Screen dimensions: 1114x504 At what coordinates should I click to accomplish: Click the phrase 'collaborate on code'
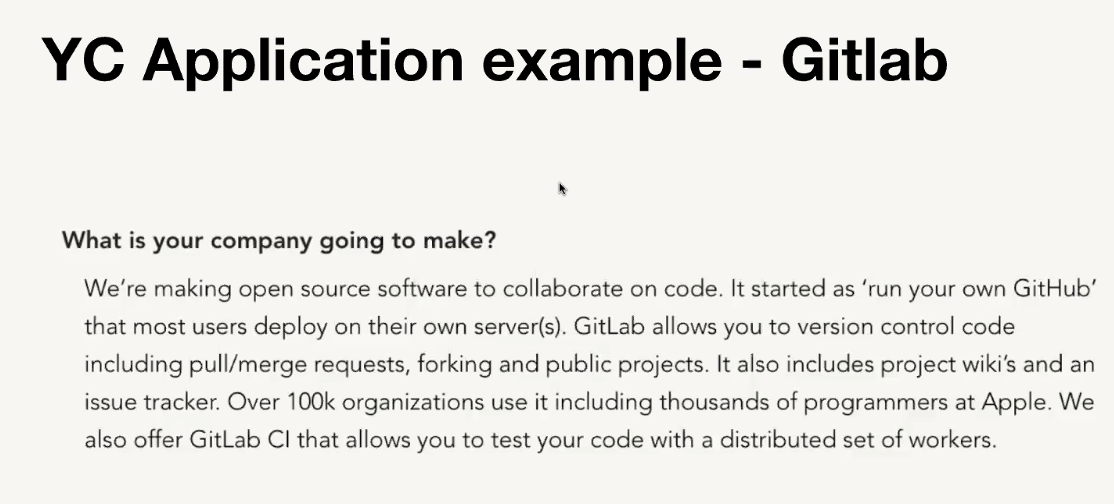point(576,289)
